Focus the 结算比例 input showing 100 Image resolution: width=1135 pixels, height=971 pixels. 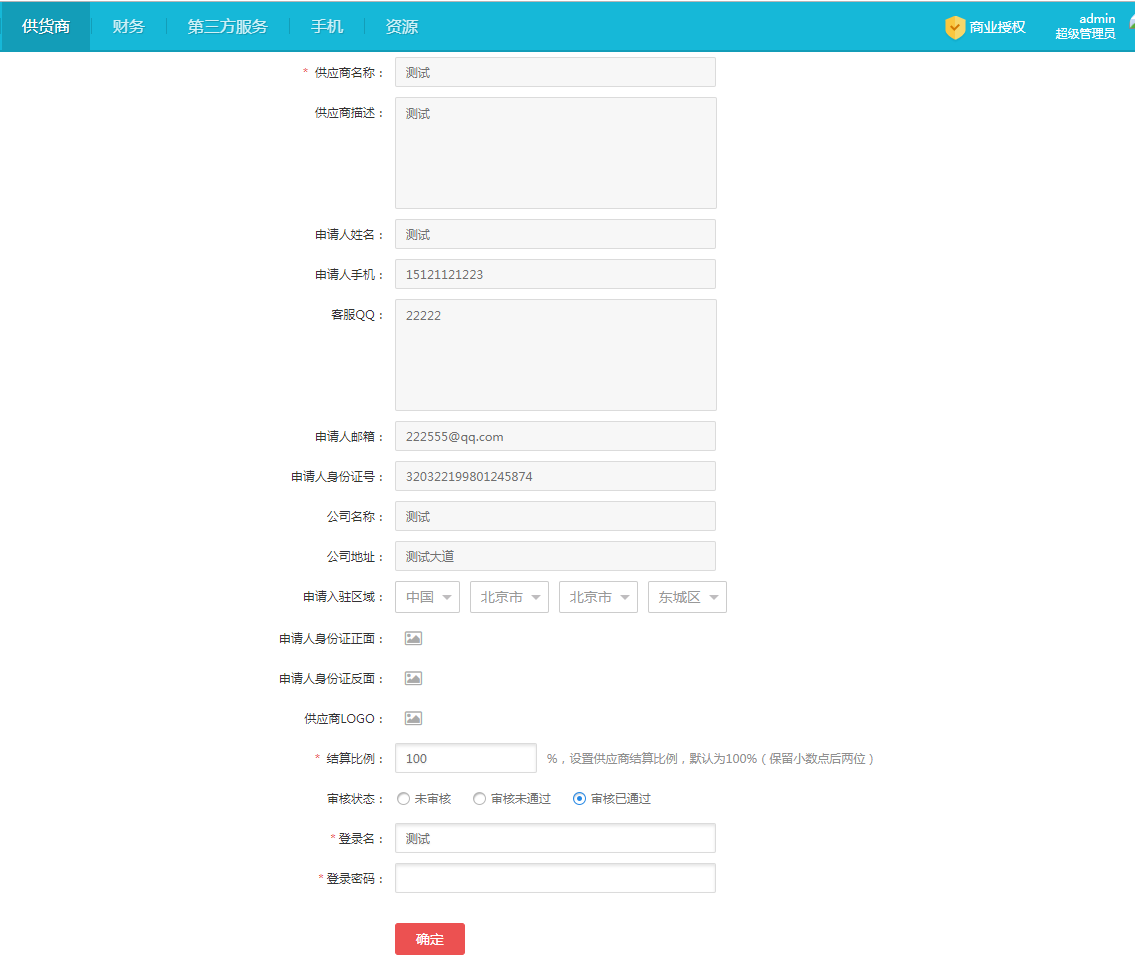pos(465,758)
